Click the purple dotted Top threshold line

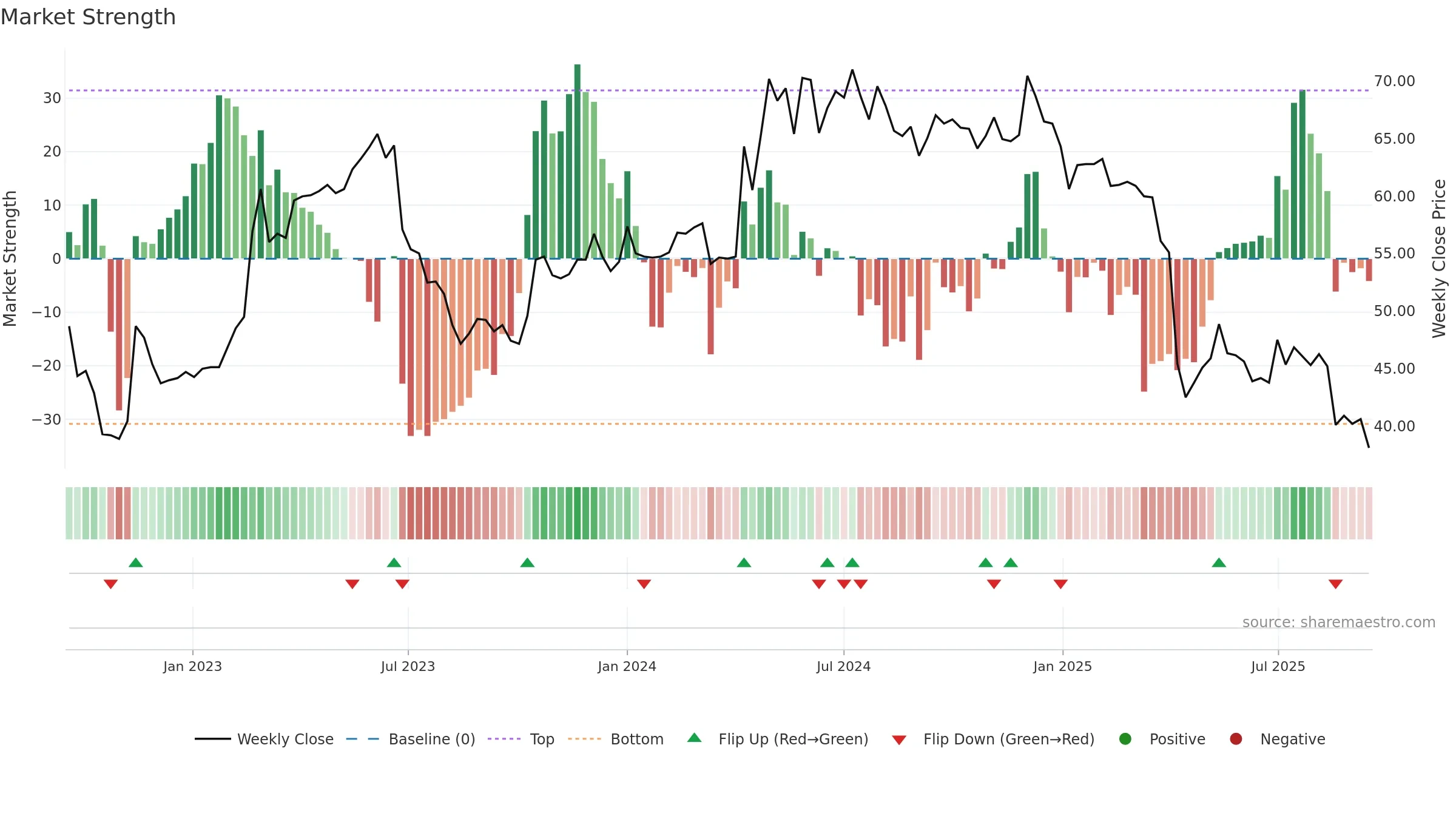click(719, 90)
